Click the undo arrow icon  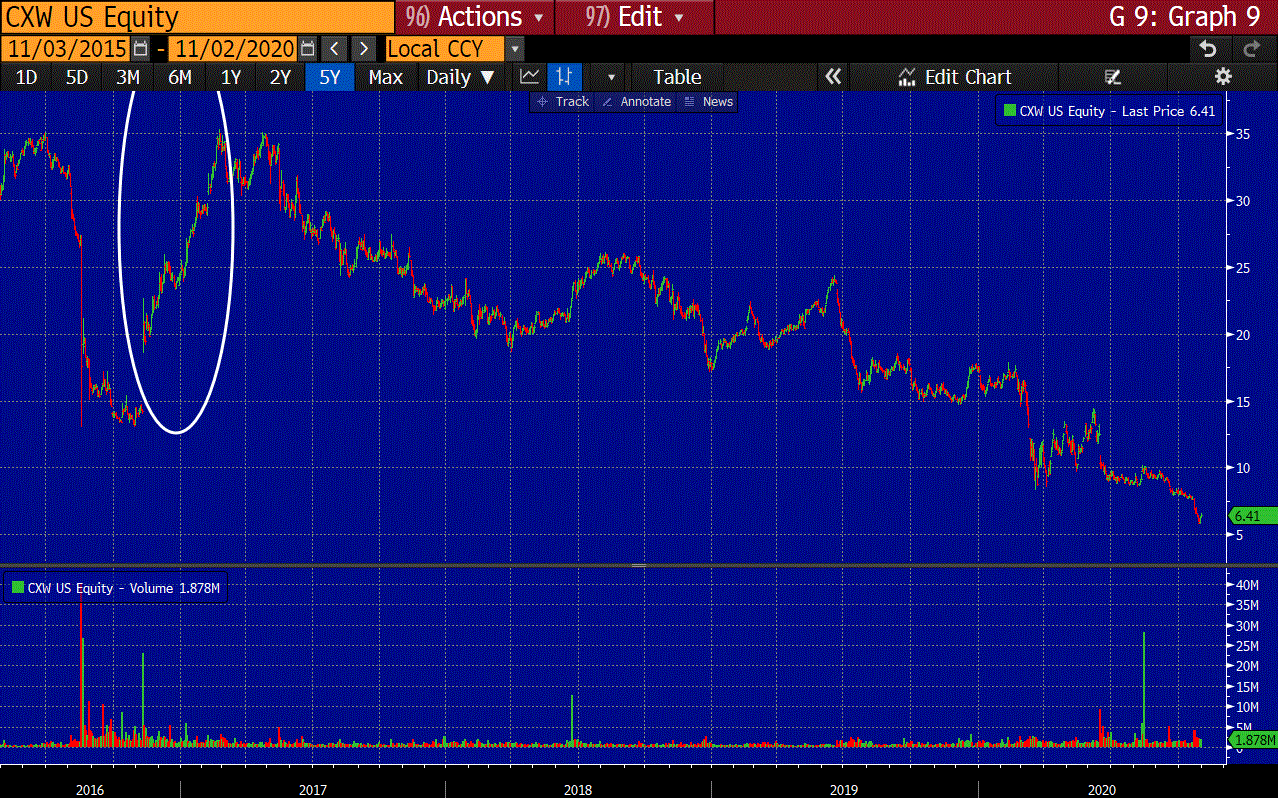tap(1208, 49)
